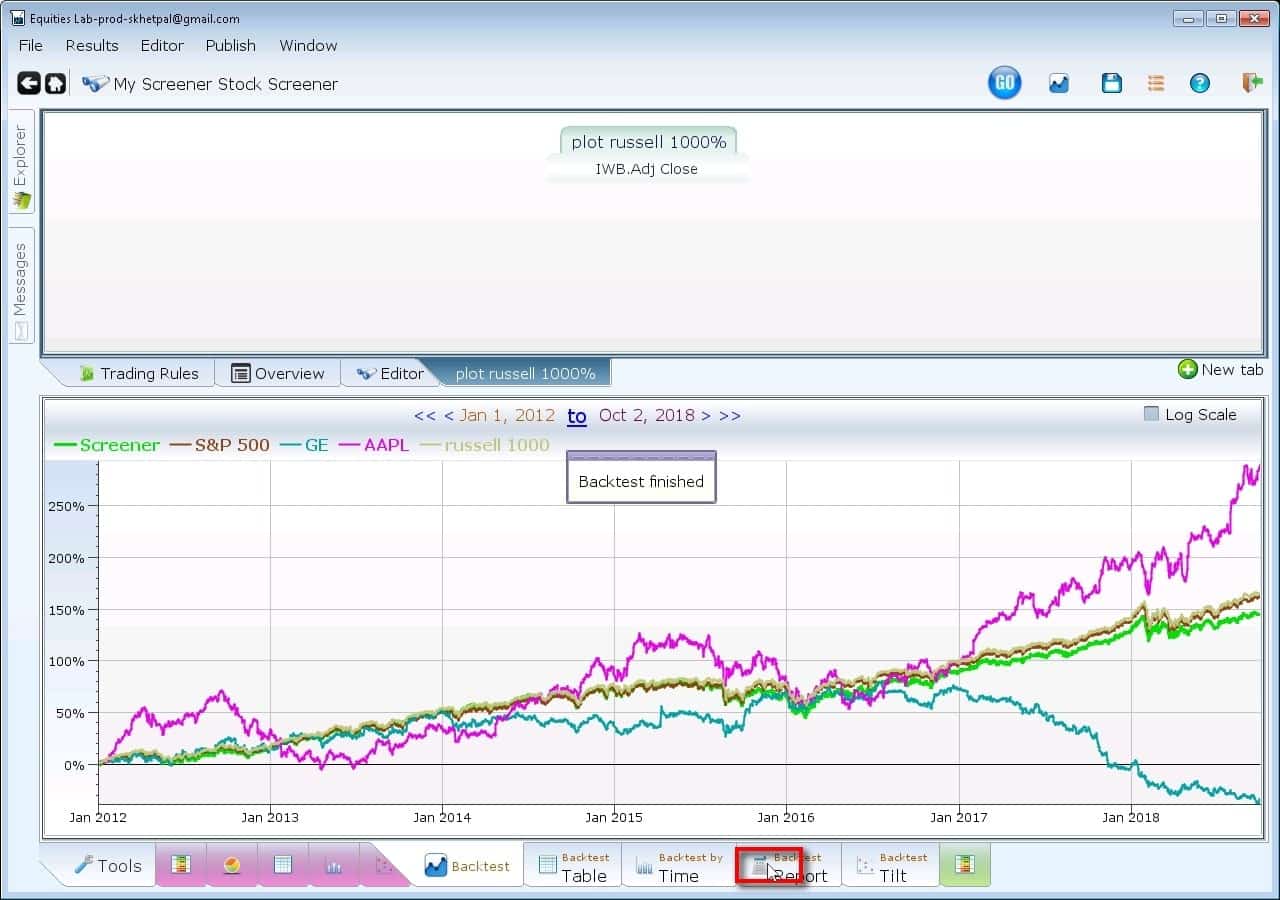Open help via question mark icon

1200,84
